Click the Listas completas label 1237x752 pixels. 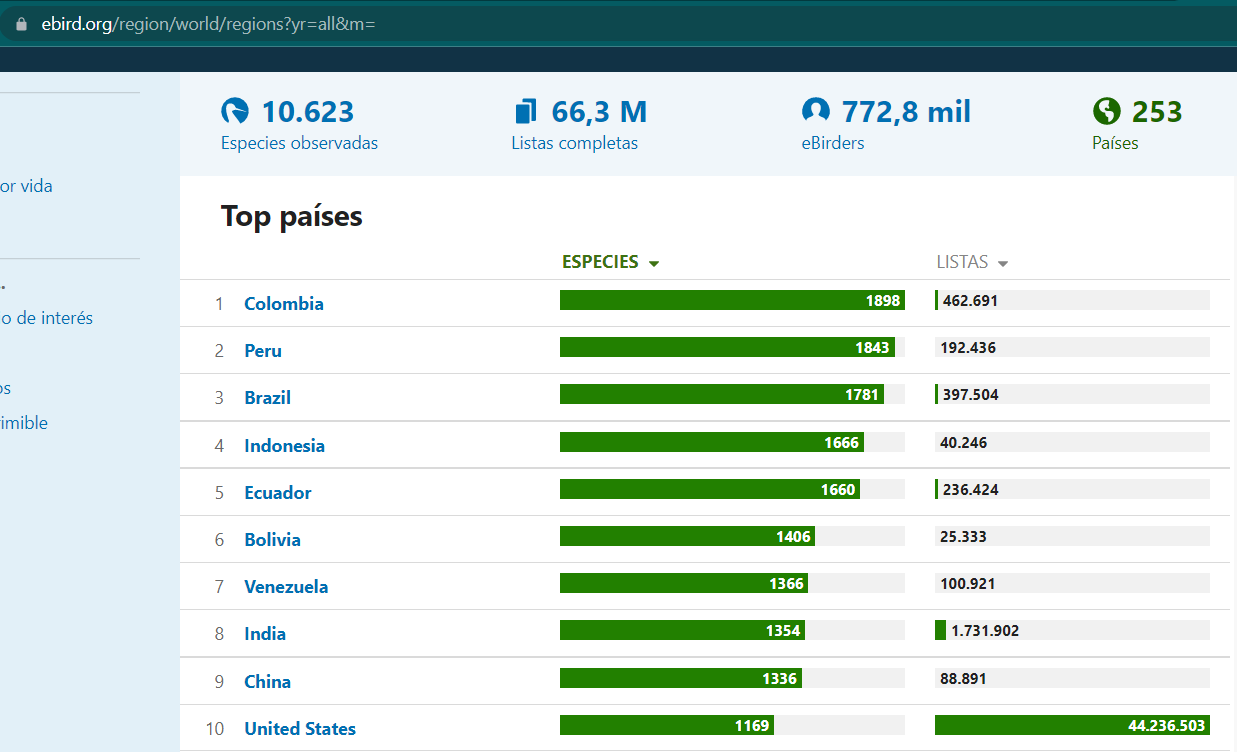[574, 143]
